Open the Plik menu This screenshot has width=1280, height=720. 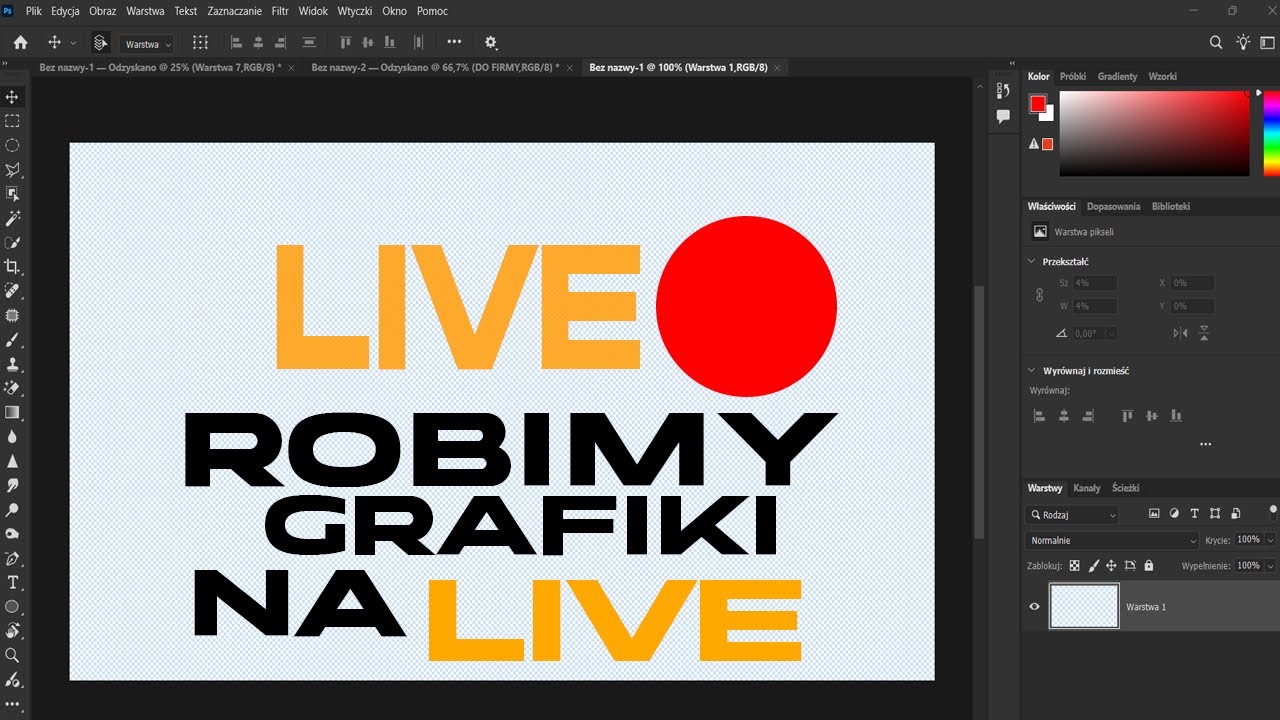(33, 11)
